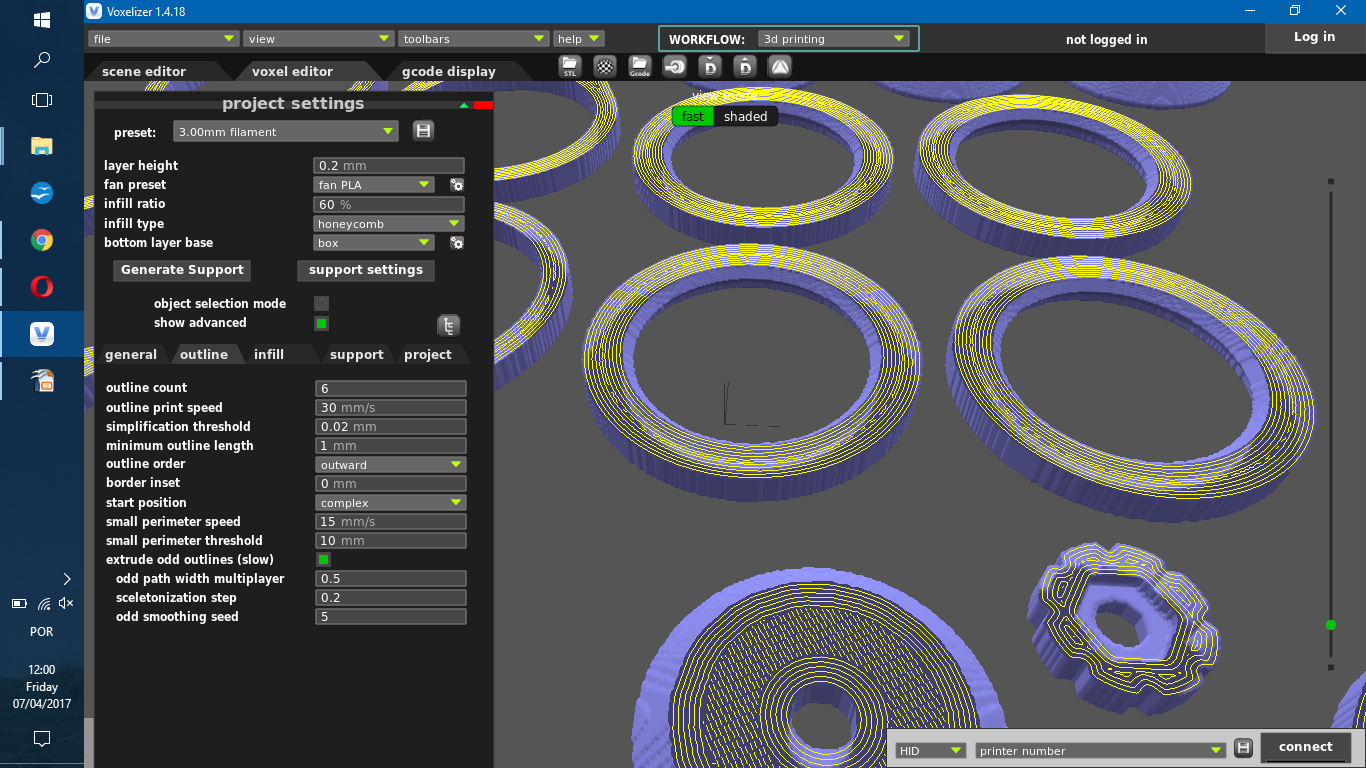This screenshot has width=1366, height=768.
Task: Collapse project settings with green triangle
Action: [x=464, y=104]
